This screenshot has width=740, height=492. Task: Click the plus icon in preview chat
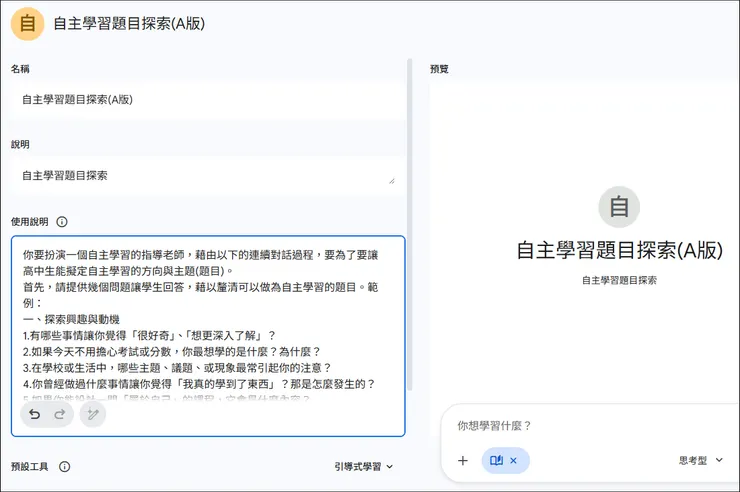coord(463,460)
